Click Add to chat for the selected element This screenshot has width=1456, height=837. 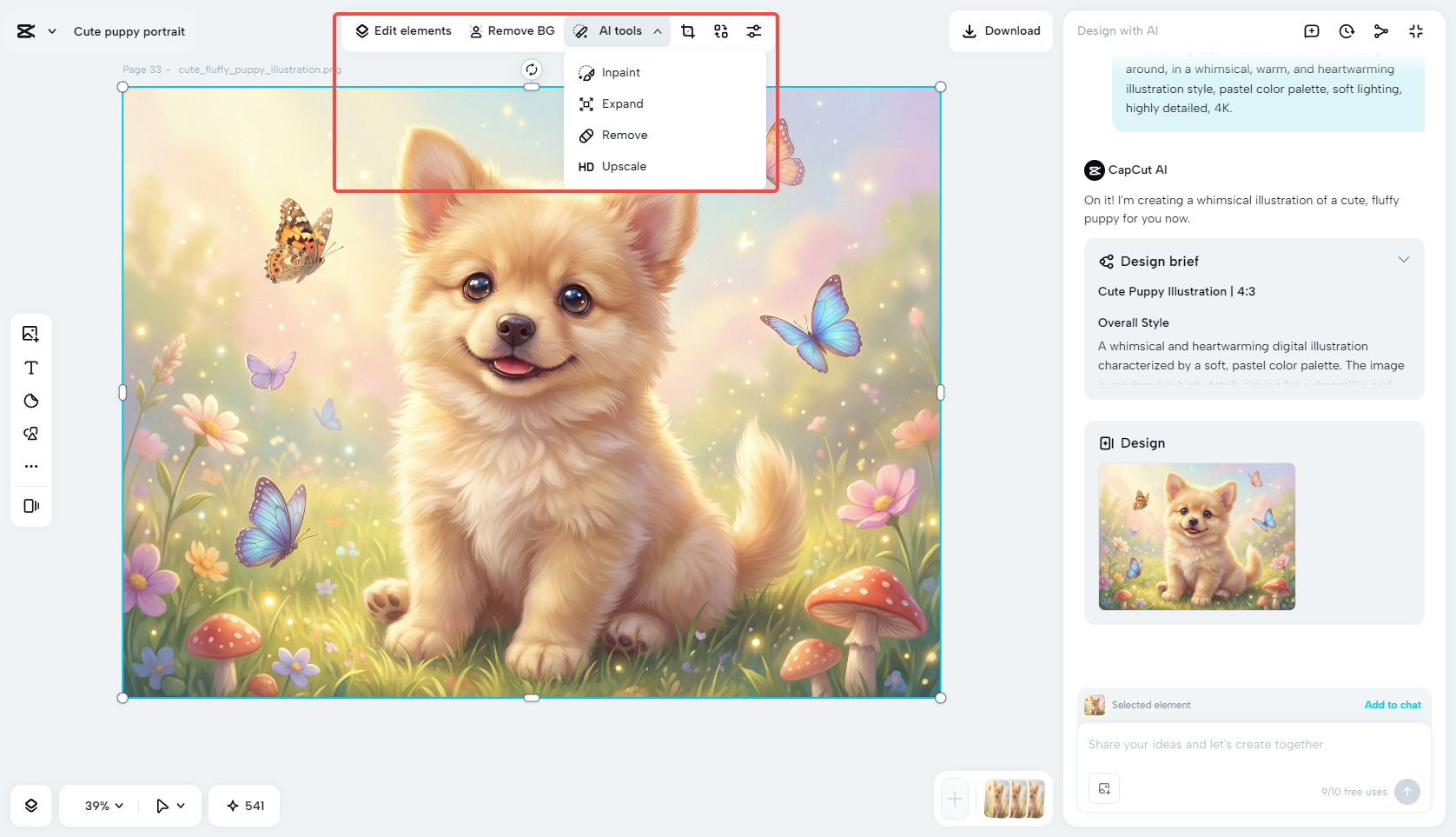[x=1392, y=705]
